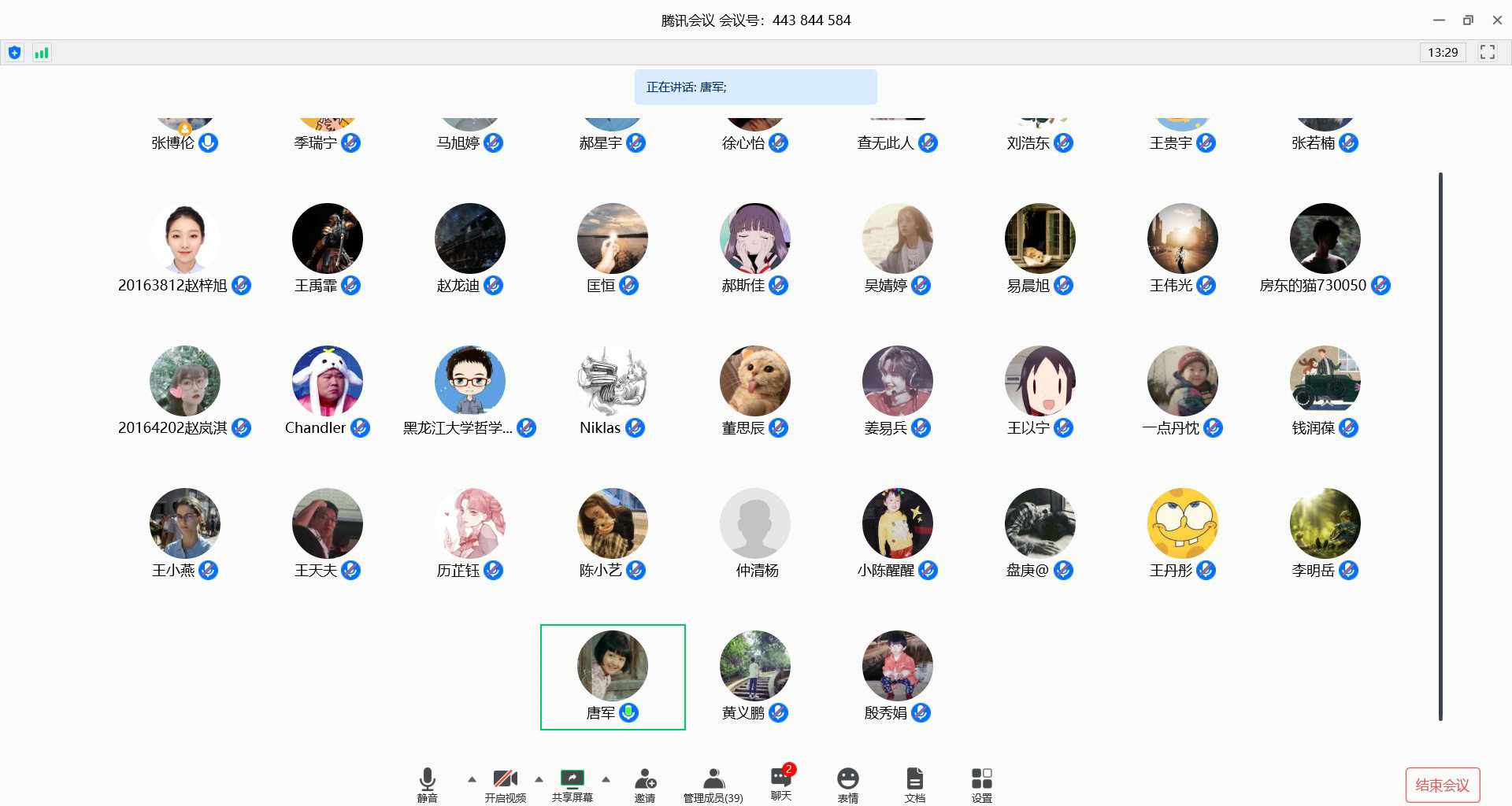The image size is (1512, 806).
Task: Click the green network signal icon
Action: [x=42, y=53]
